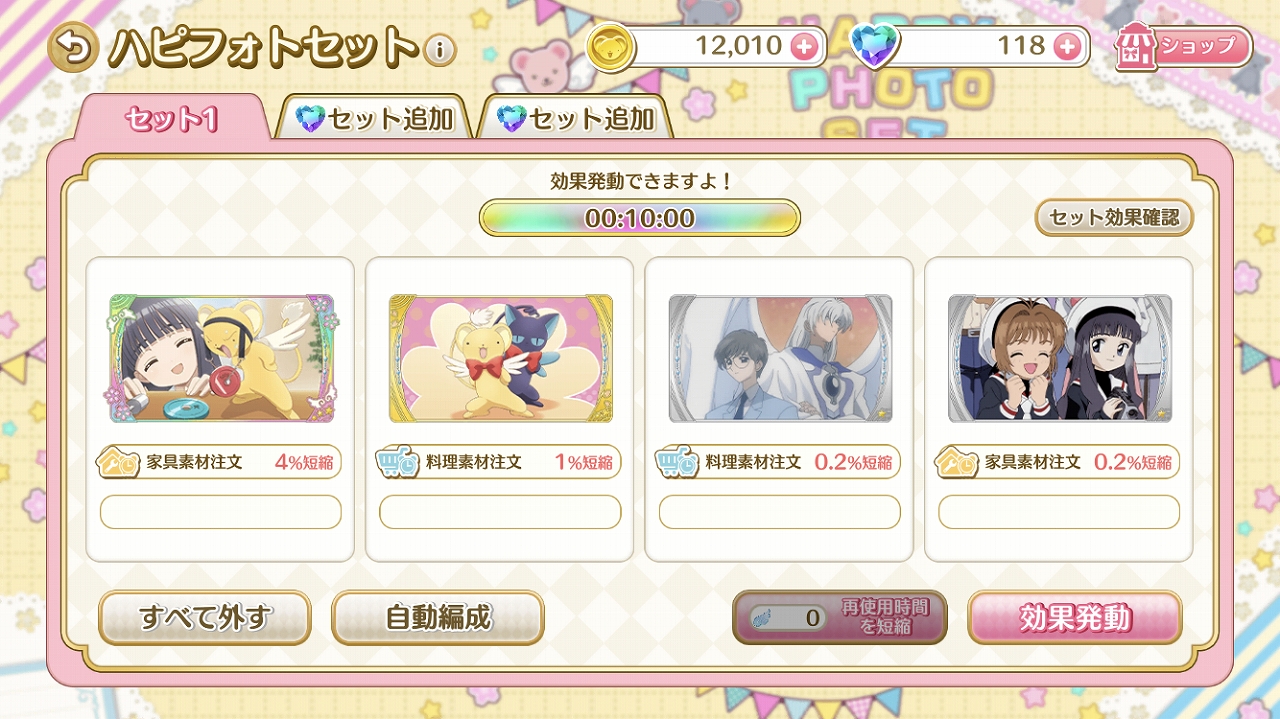Screen dimensions: 1280x719
Task: Click the back arrow icon
Action: click(x=73, y=47)
